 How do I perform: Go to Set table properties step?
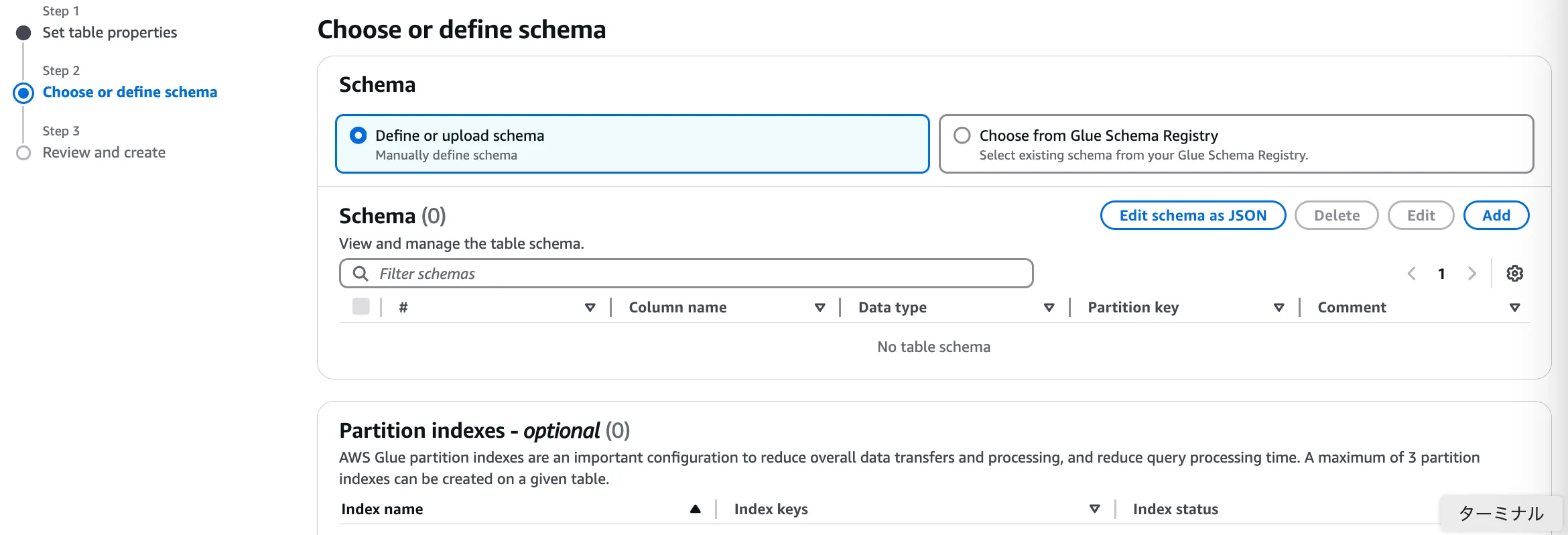(x=110, y=33)
